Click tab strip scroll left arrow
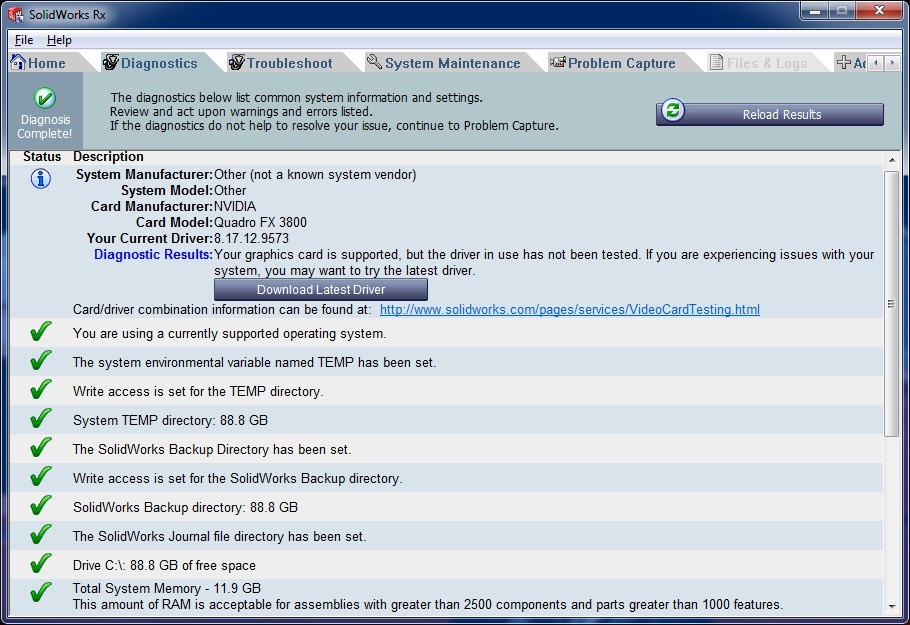 pyautogui.click(x=876, y=63)
